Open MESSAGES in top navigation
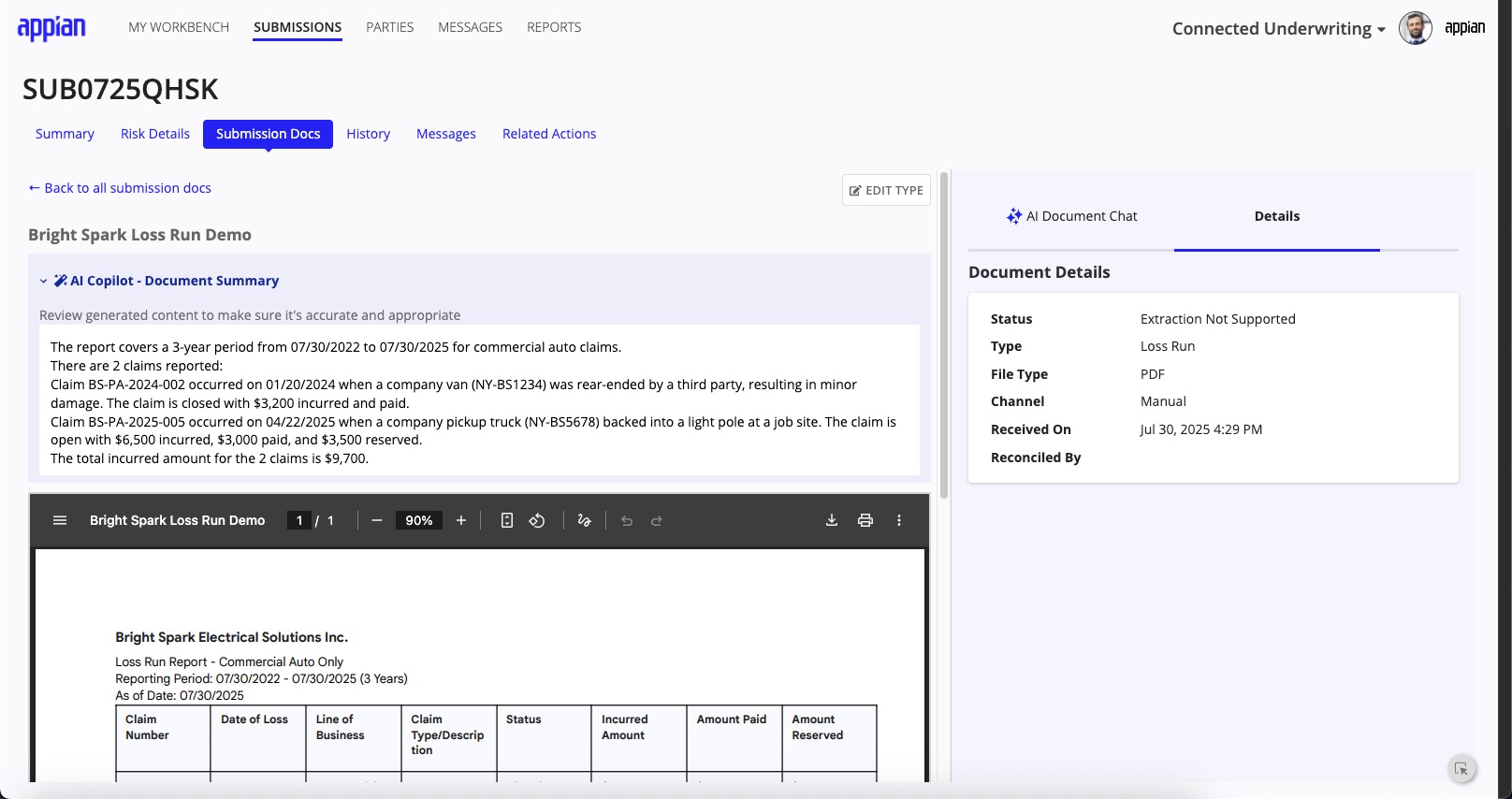Viewport: 1512px width, 799px height. click(470, 27)
